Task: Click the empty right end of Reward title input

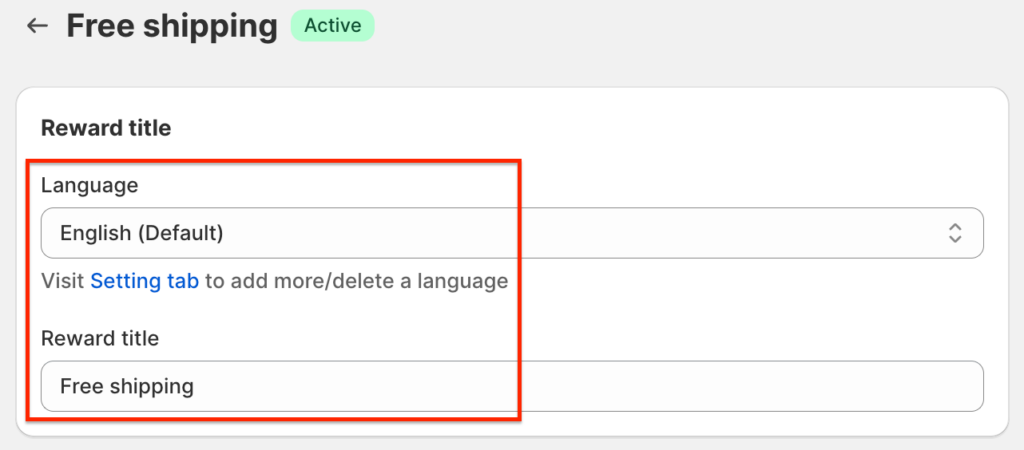Action: point(900,386)
